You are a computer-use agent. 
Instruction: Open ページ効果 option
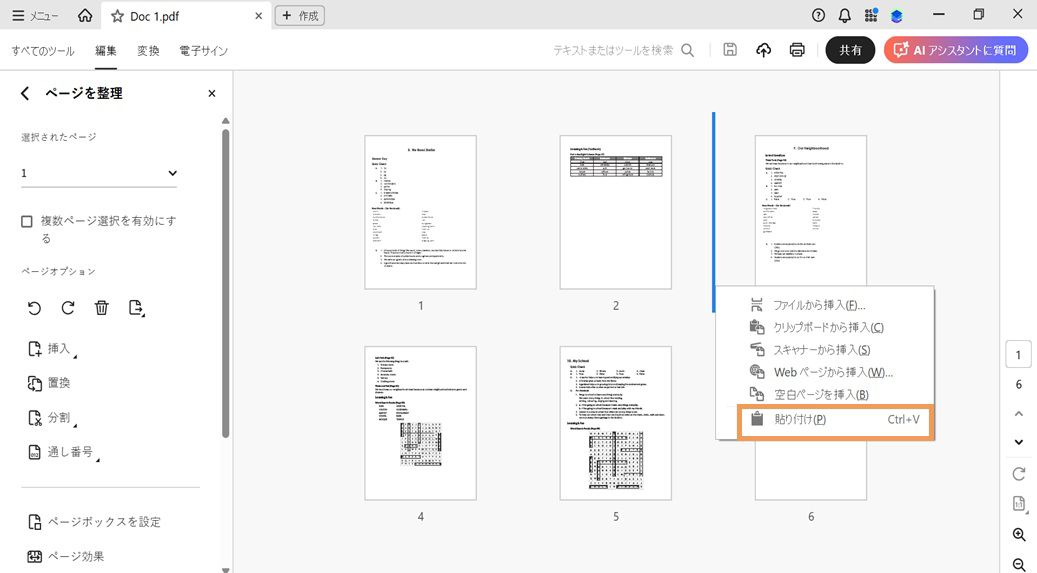point(66,556)
